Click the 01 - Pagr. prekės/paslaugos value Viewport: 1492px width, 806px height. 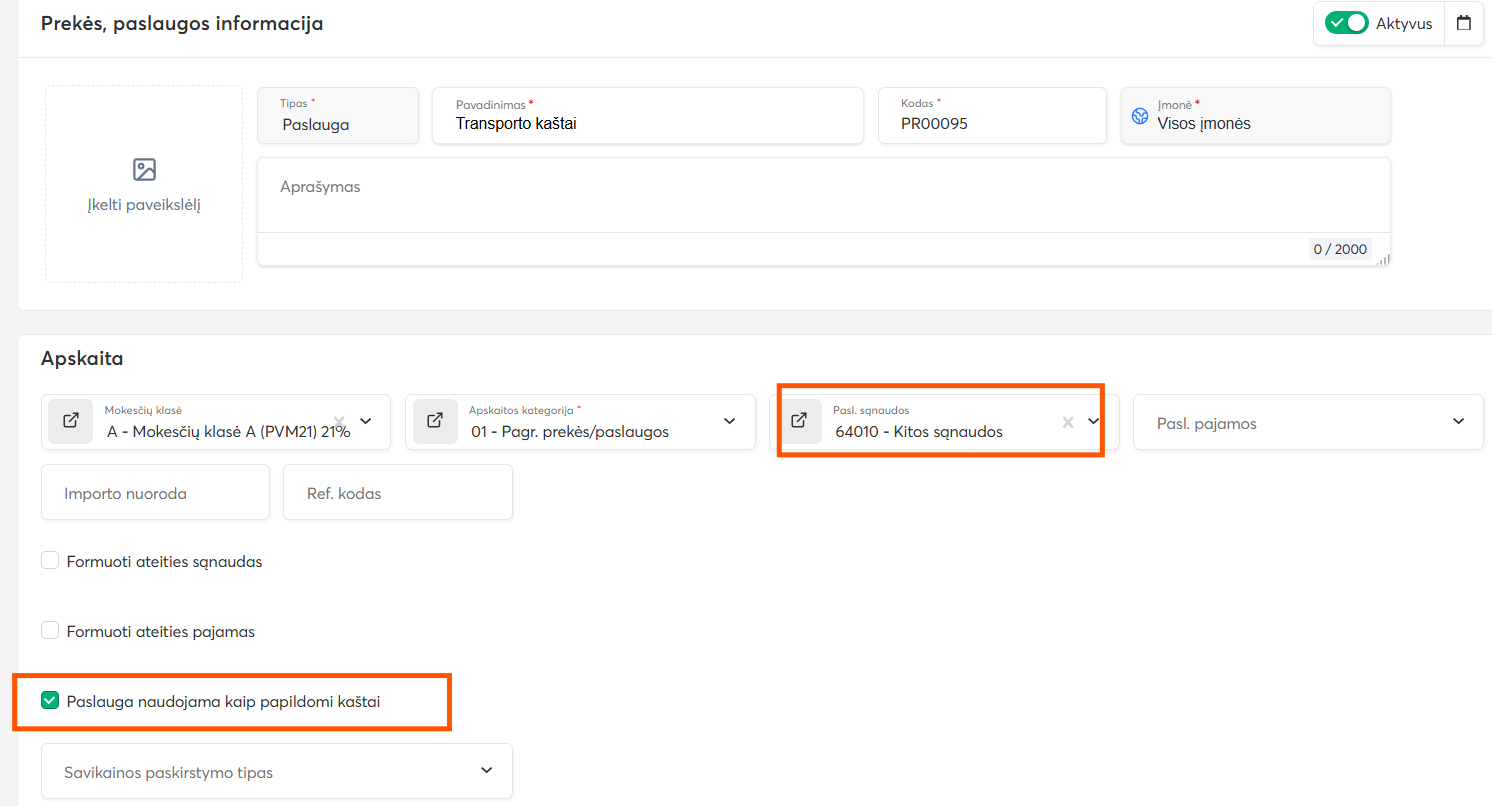pos(570,432)
